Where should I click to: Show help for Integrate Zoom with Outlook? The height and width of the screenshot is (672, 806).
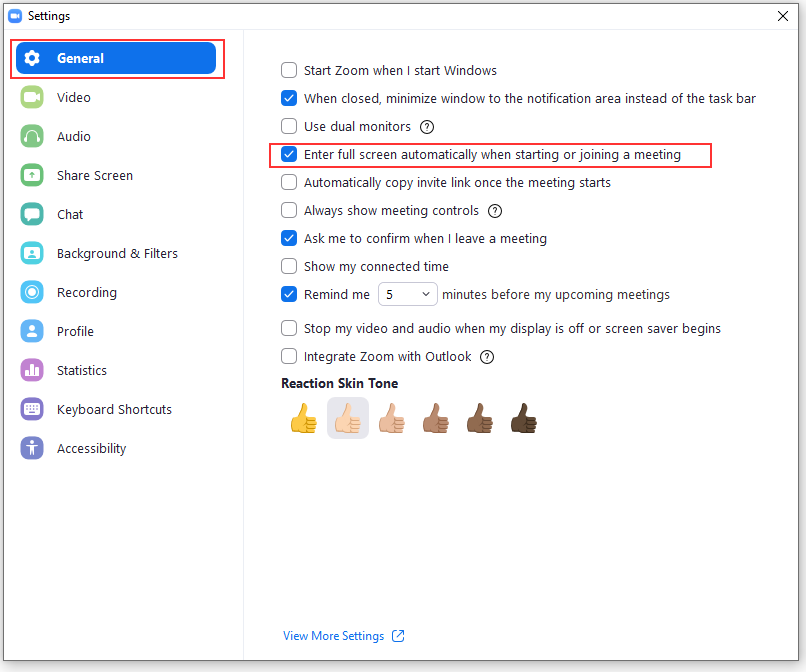[487, 357]
